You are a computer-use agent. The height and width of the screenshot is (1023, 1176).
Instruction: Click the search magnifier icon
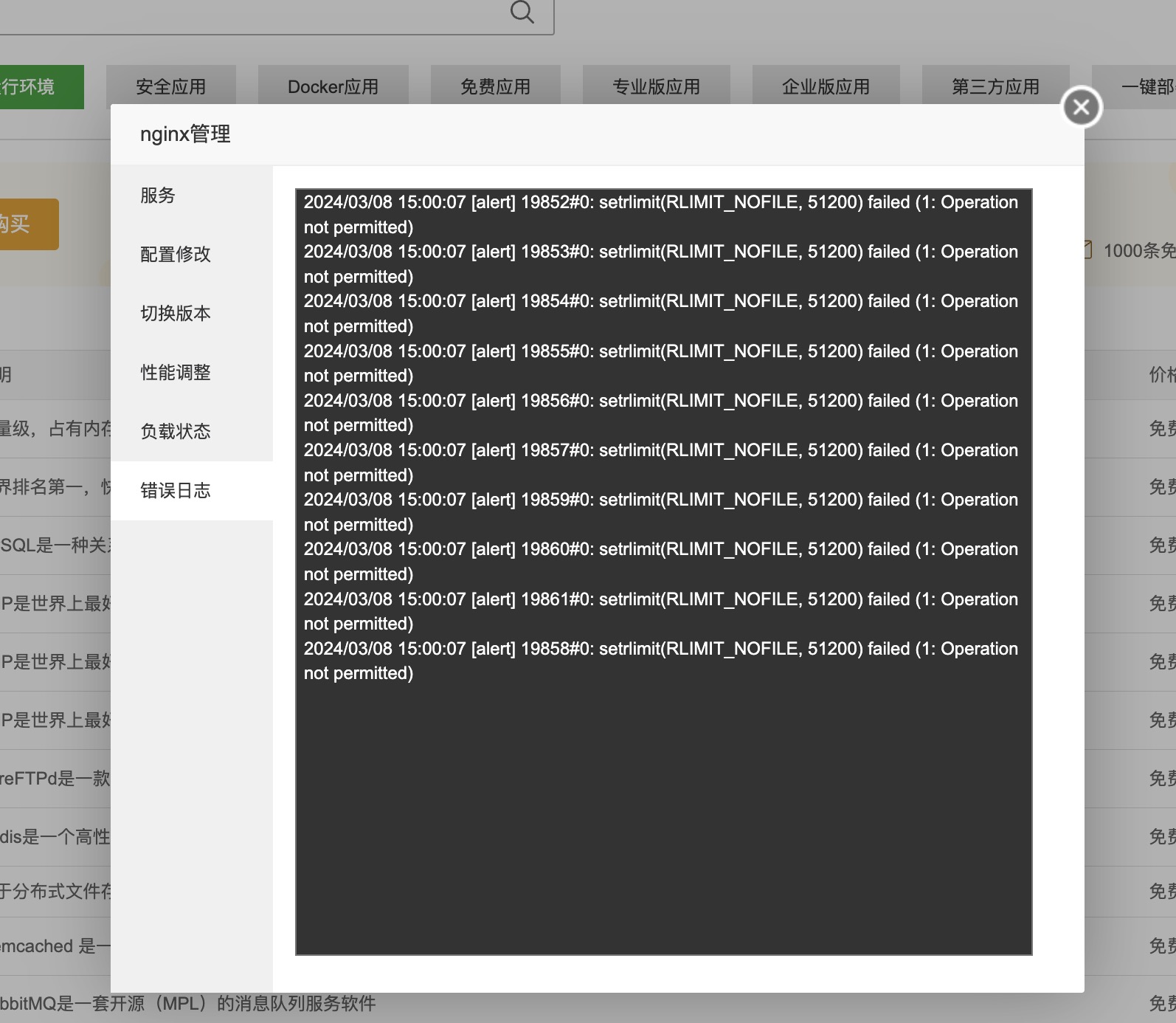tap(522, 12)
